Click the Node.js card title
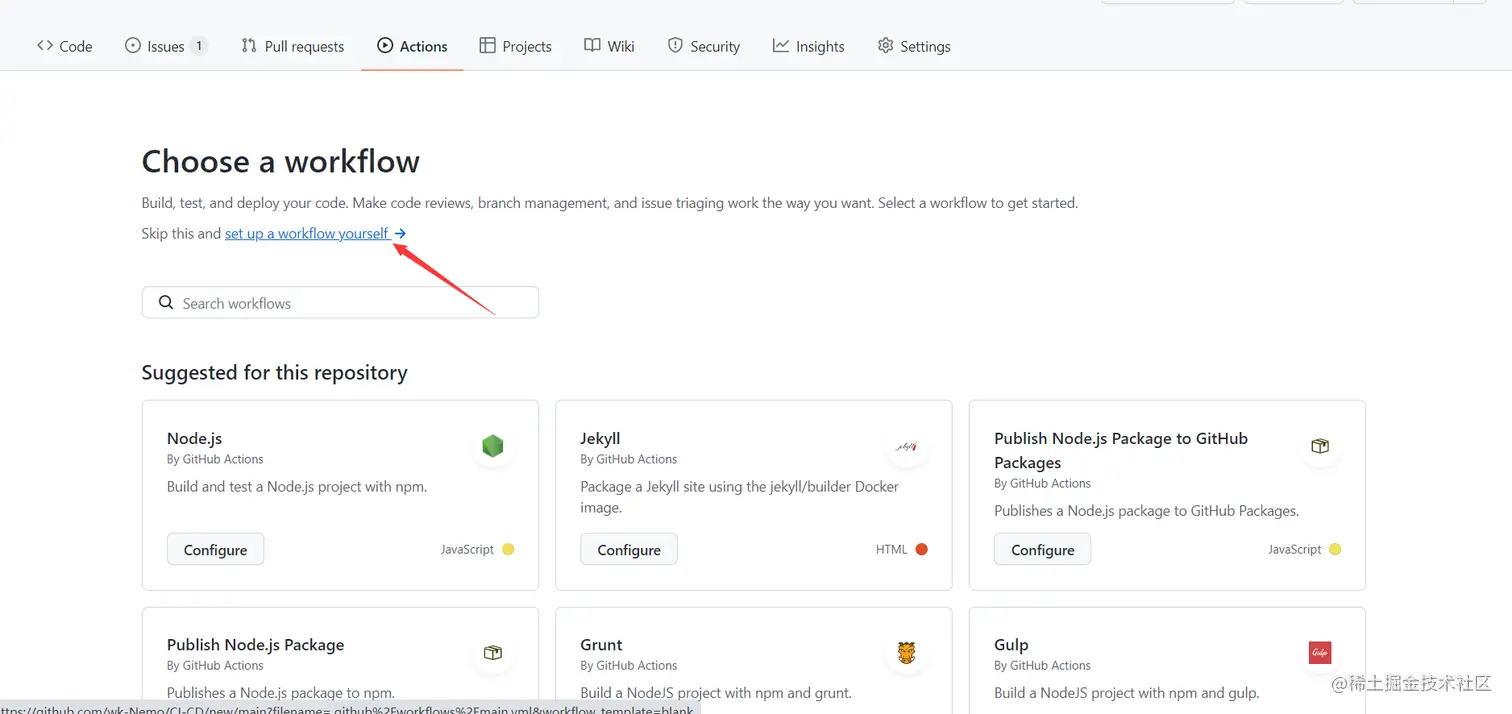The width and height of the screenshot is (1512, 714). coord(194,438)
